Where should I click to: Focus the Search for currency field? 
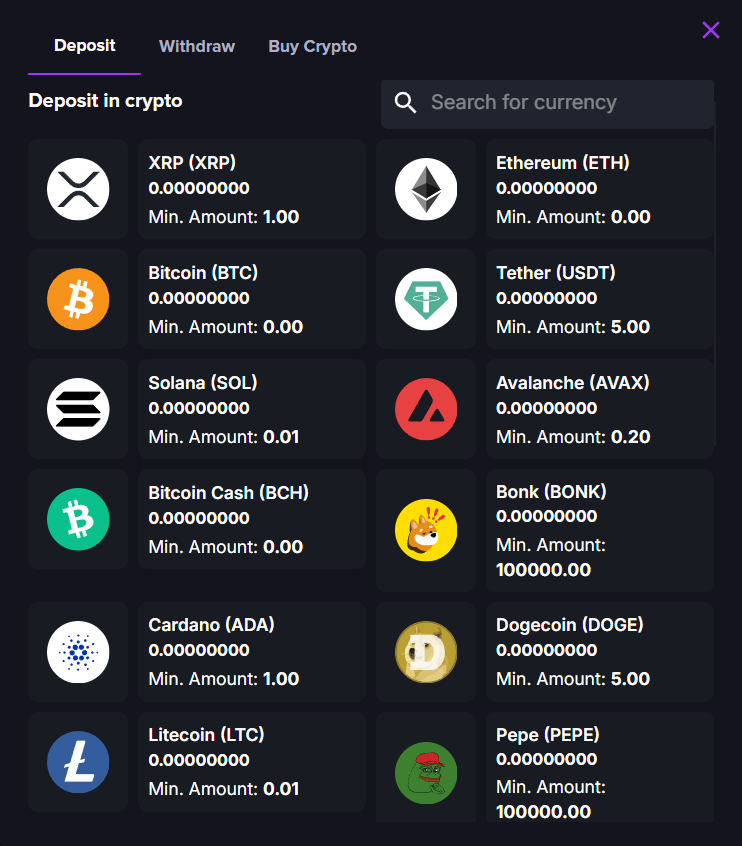pyautogui.click(x=547, y=104)
